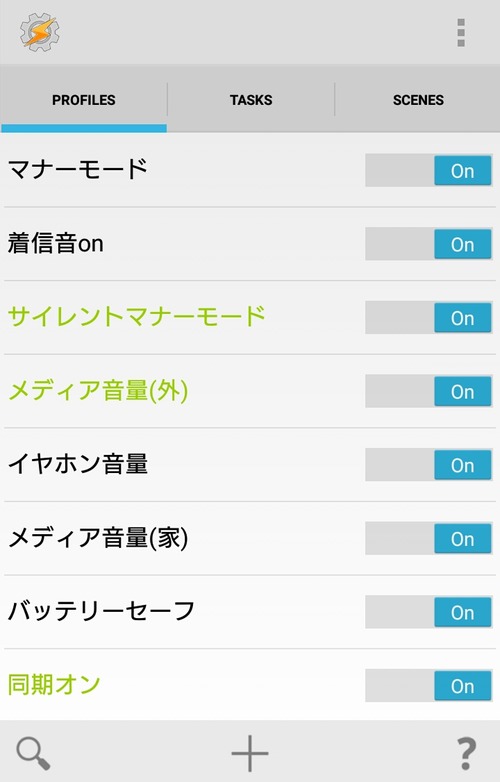Tap the Tasker lightning gear icon
Screen dimensions: 500x782
pyautogui.click(x=39, y=32)
